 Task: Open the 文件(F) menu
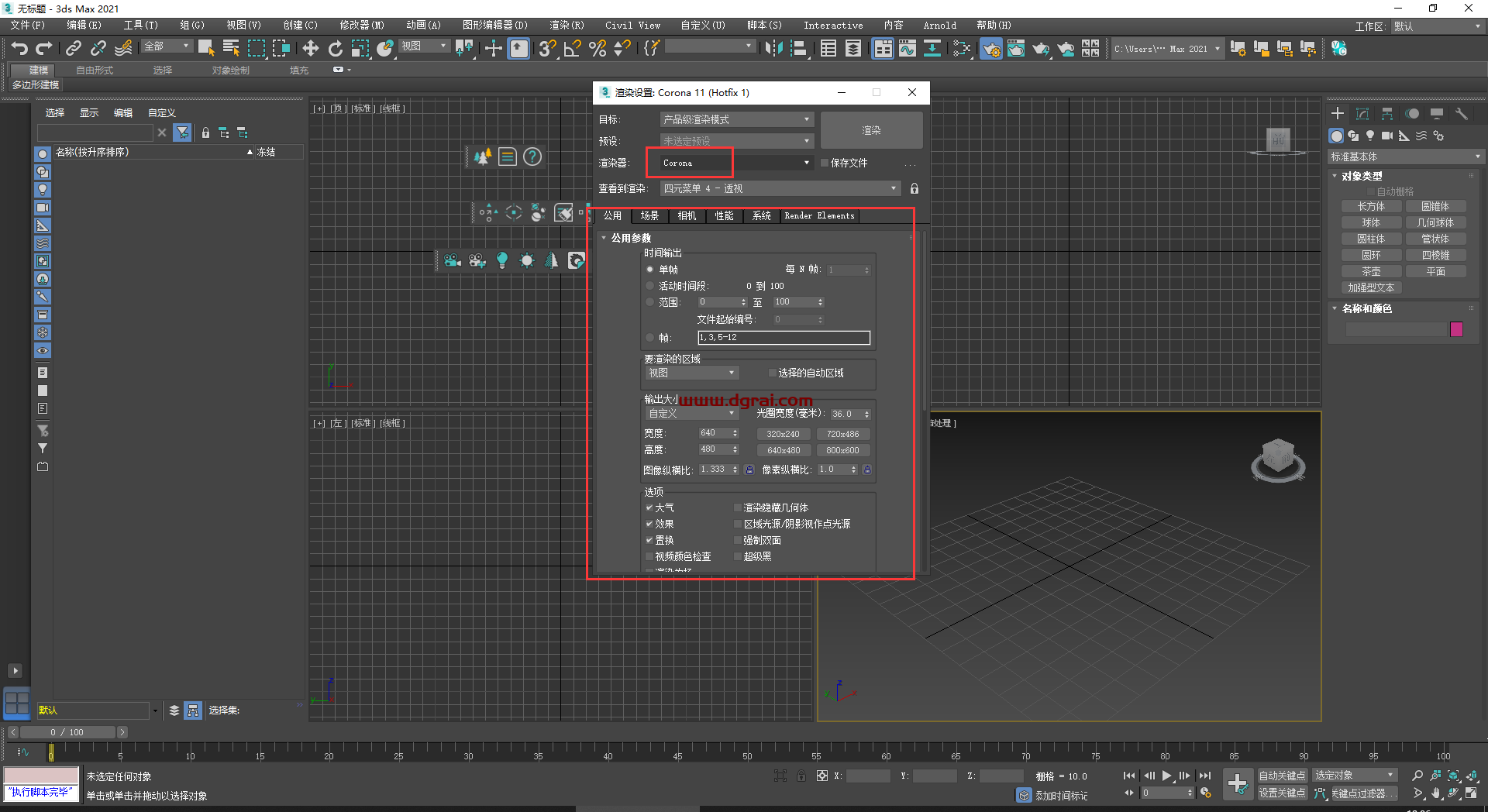[x=27, y=26]
